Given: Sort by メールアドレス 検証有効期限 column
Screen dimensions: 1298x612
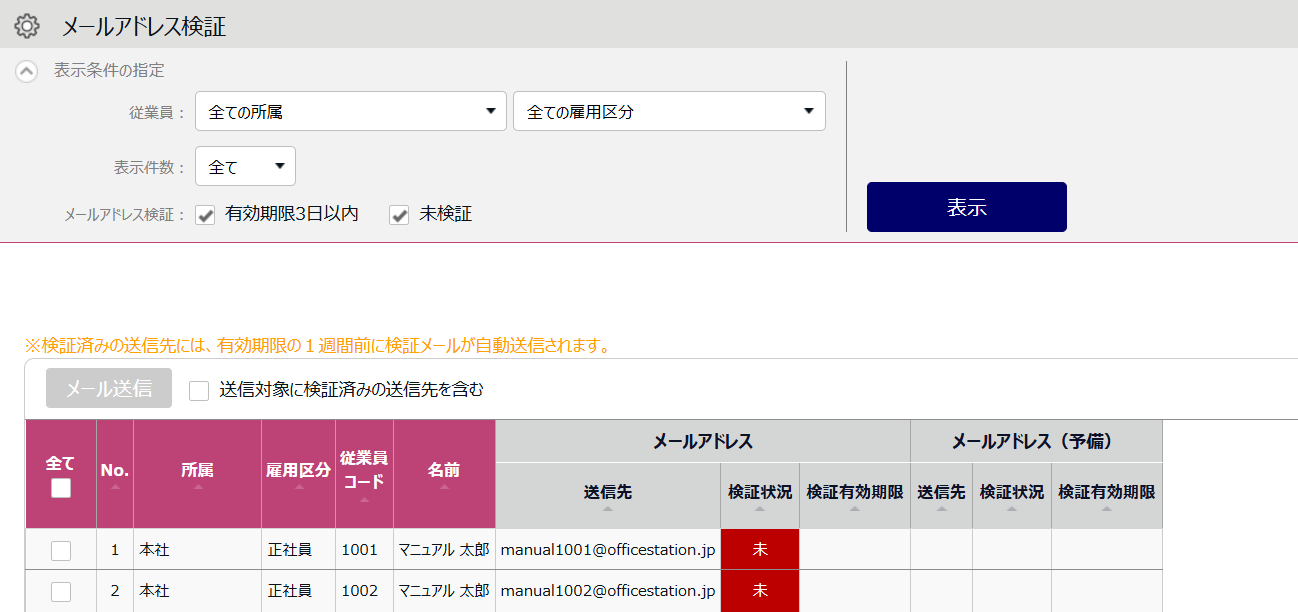Looking at the screenshot, I should pos(855,496).
